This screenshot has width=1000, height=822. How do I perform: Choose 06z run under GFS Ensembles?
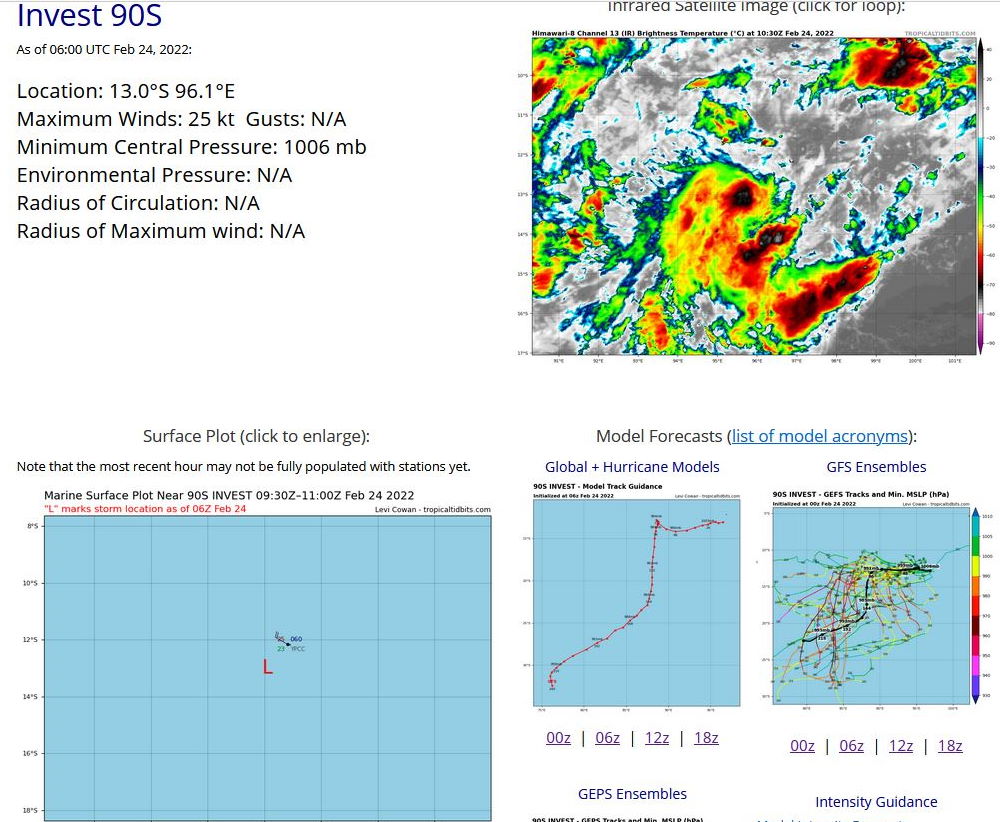click(851, 746)
